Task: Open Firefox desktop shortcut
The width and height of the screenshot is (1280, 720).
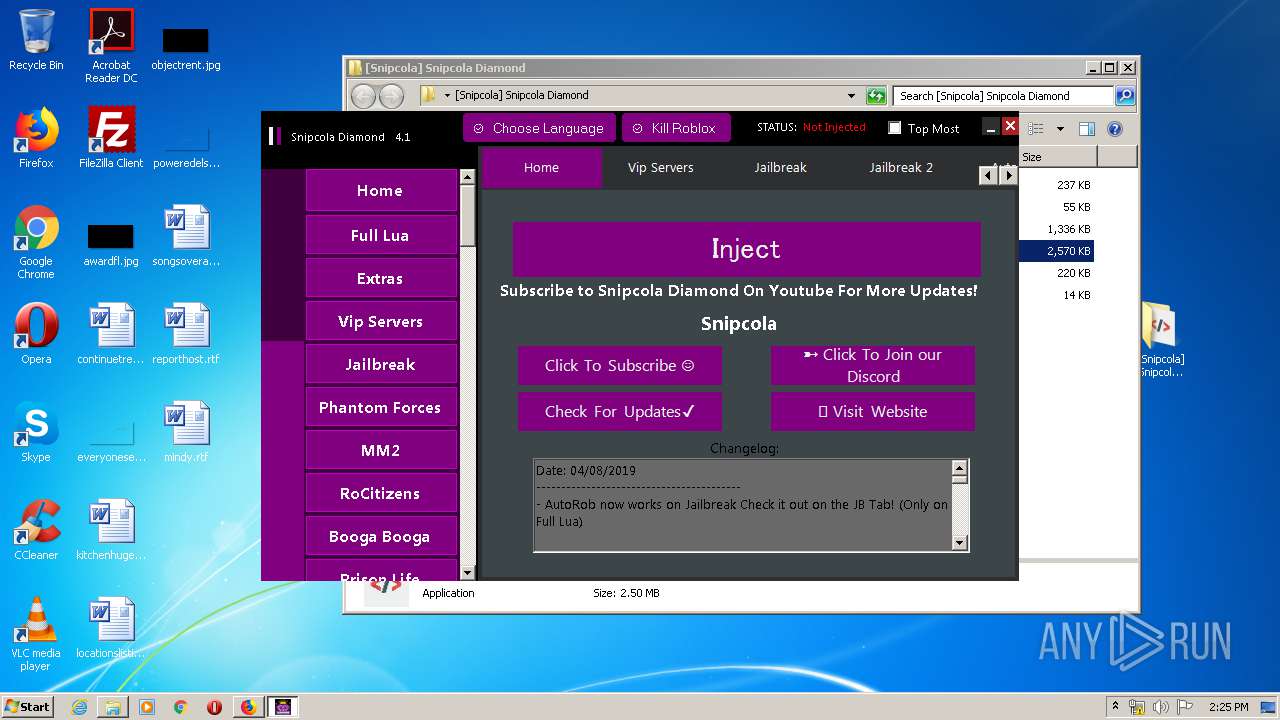Action: pos(36,138)
